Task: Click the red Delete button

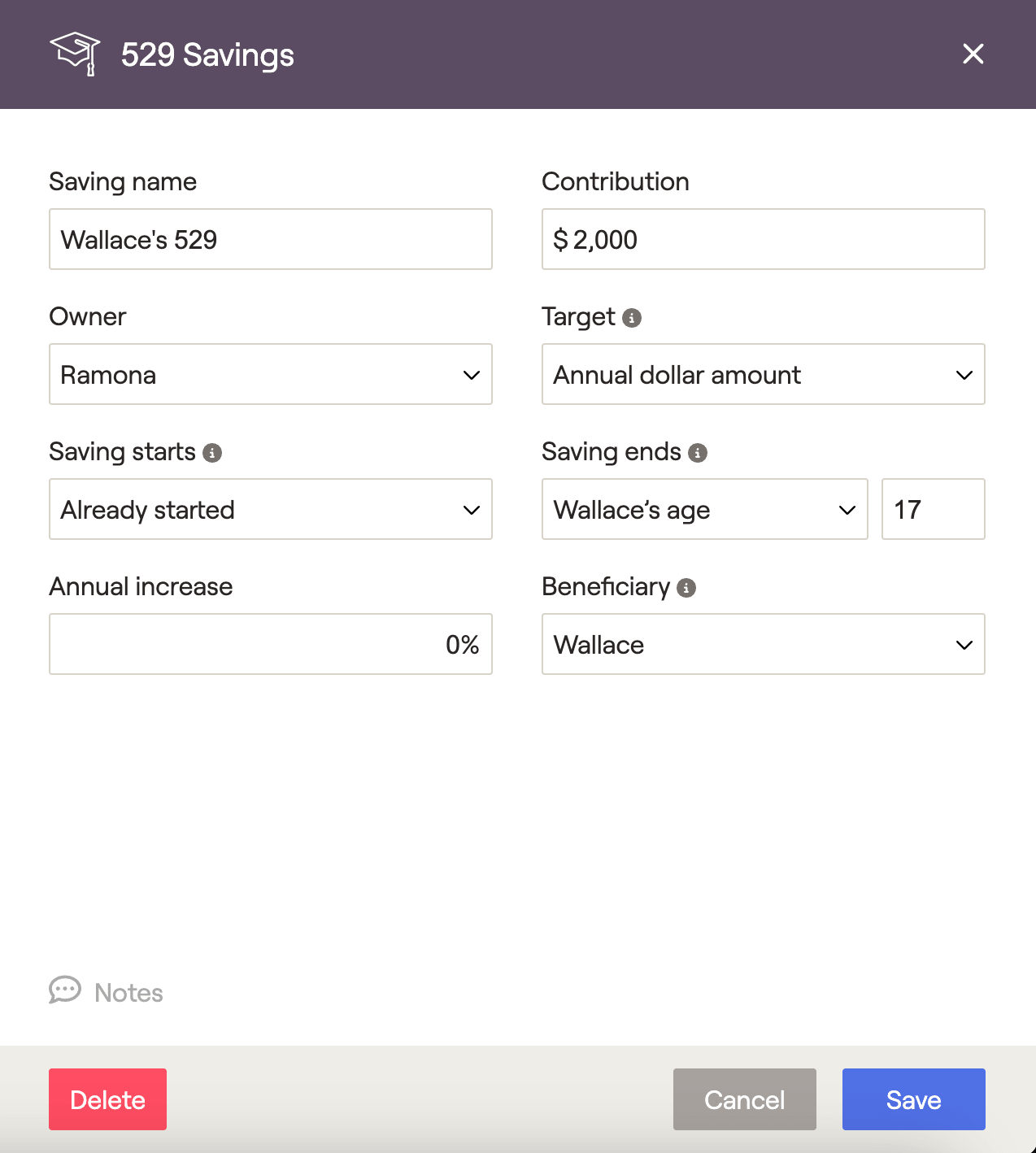Action: (107, 1099)
